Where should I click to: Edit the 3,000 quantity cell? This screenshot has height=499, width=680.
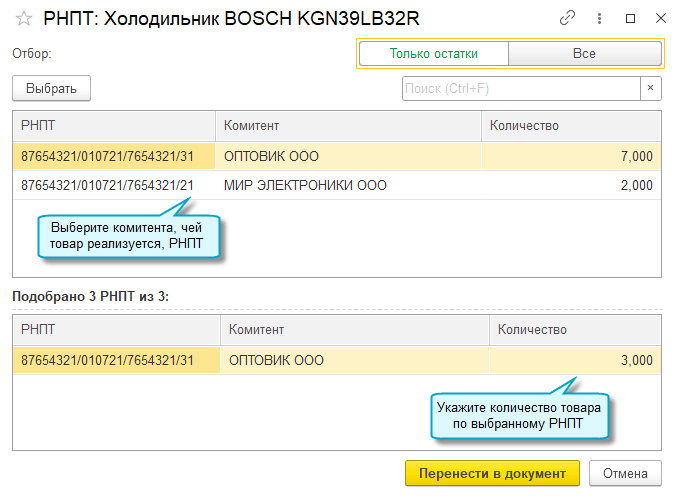tap(574, 361)
